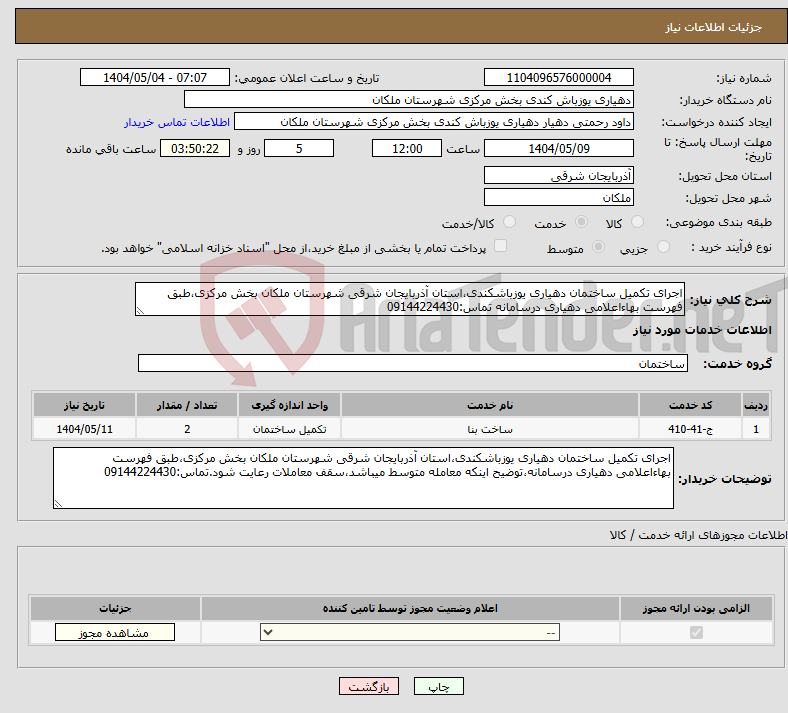Click the نام خدمت column header
This screenshot has width=788, height=713.
489,405
